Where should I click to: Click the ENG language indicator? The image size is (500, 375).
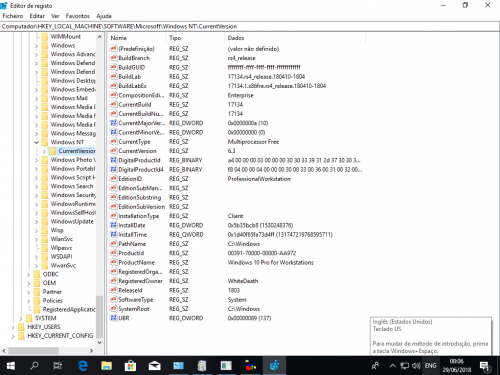point(430,366)
